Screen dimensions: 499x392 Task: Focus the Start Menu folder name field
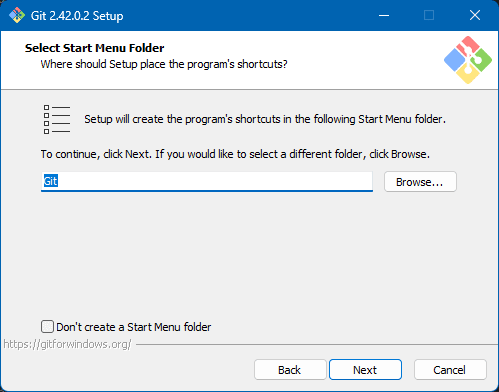click(x=207, y=182)
